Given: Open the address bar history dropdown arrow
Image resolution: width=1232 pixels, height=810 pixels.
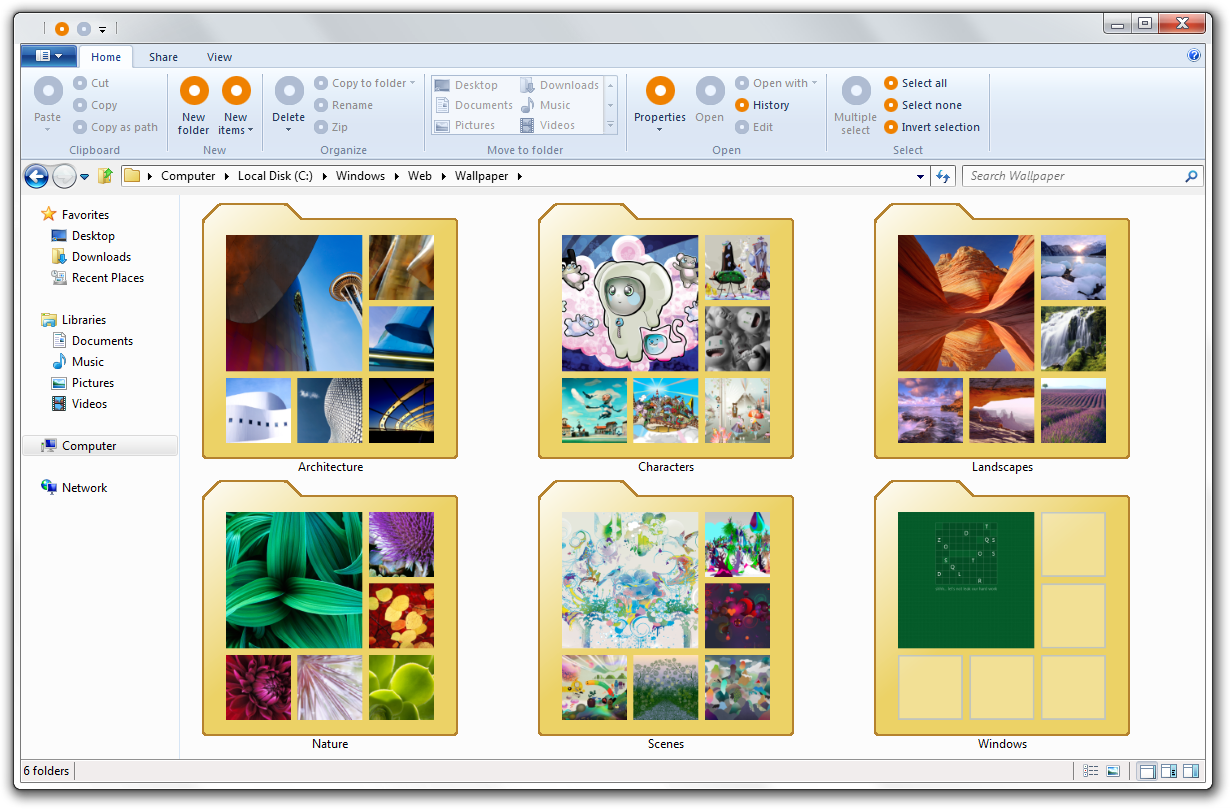Looking at the screenshot, I should 920,177.
